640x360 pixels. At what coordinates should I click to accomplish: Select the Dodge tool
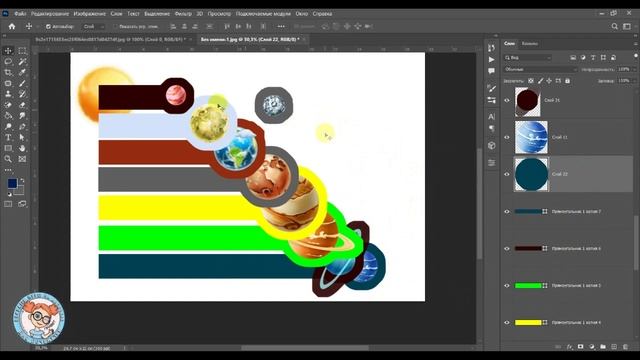tap(8, 127)
